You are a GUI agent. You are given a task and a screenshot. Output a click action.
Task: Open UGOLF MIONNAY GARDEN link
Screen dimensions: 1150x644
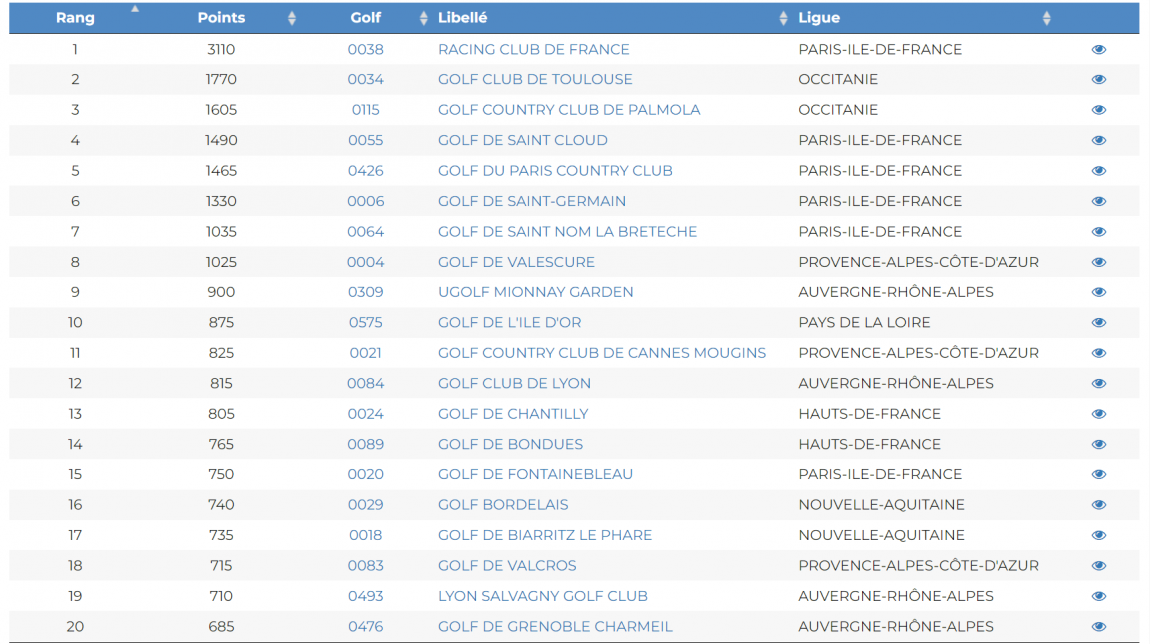(535, 292)
